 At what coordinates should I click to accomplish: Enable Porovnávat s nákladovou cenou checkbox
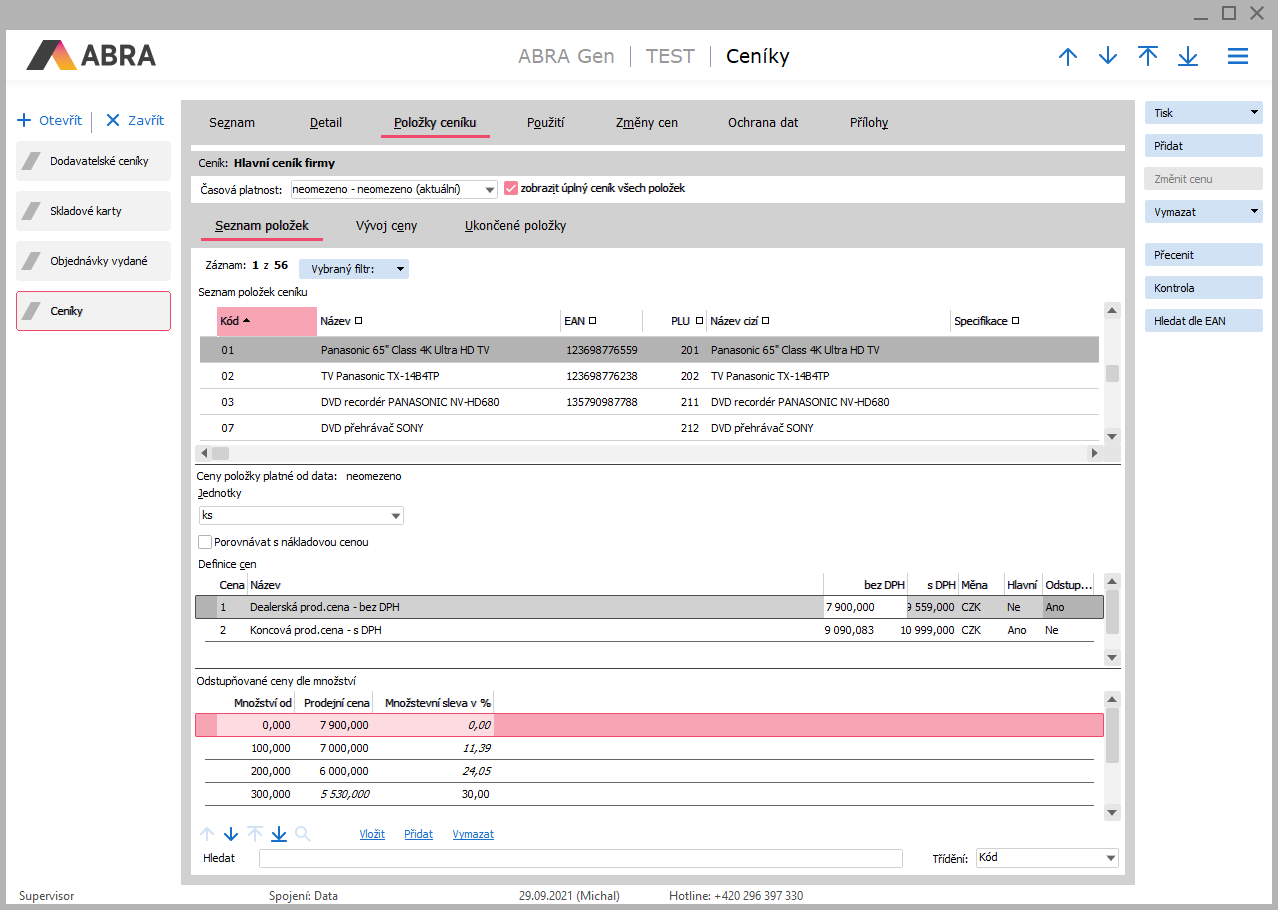(205, 542)
